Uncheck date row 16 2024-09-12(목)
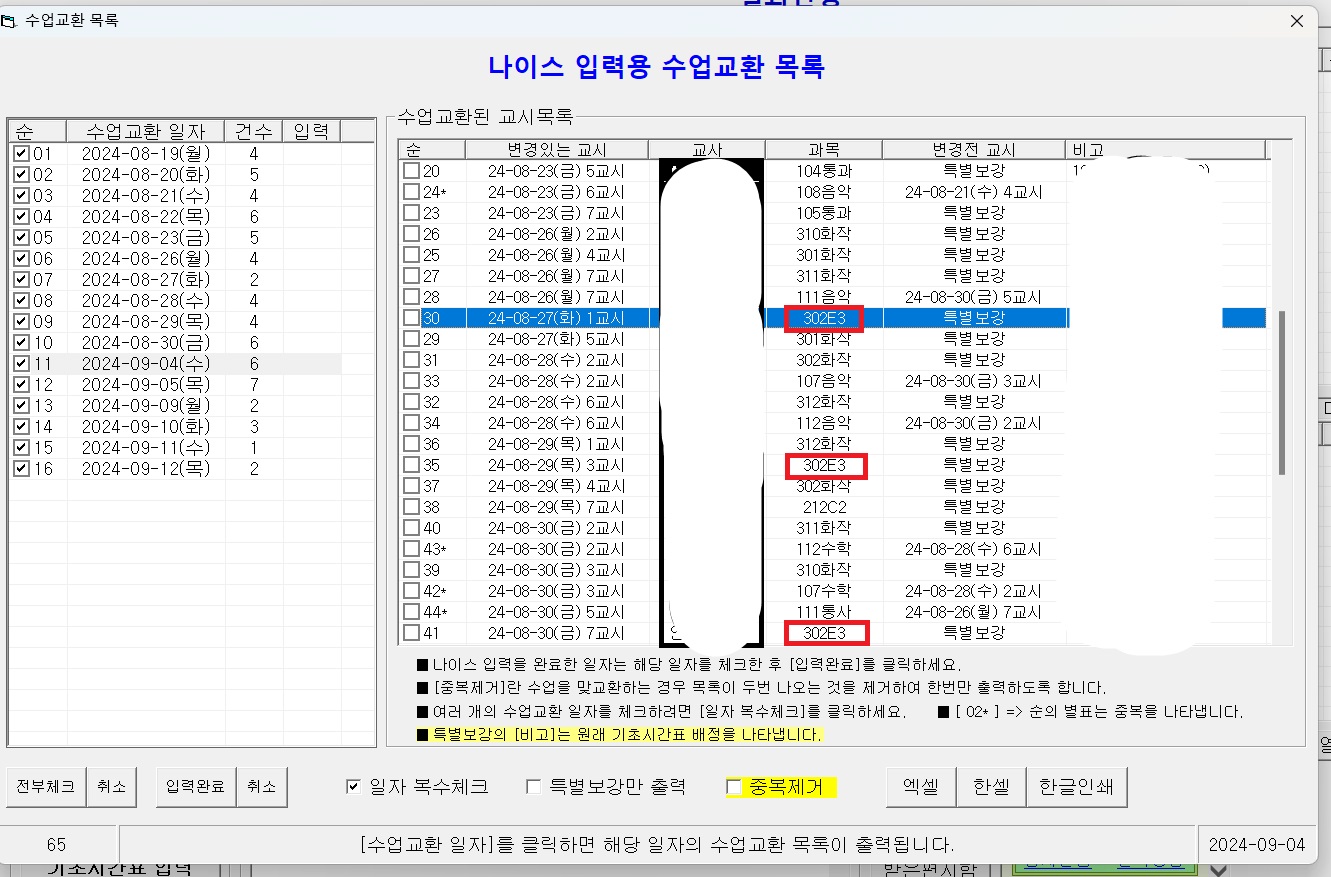The width and height of the screenshot is (1331, 877). click(x=22, y=469)
